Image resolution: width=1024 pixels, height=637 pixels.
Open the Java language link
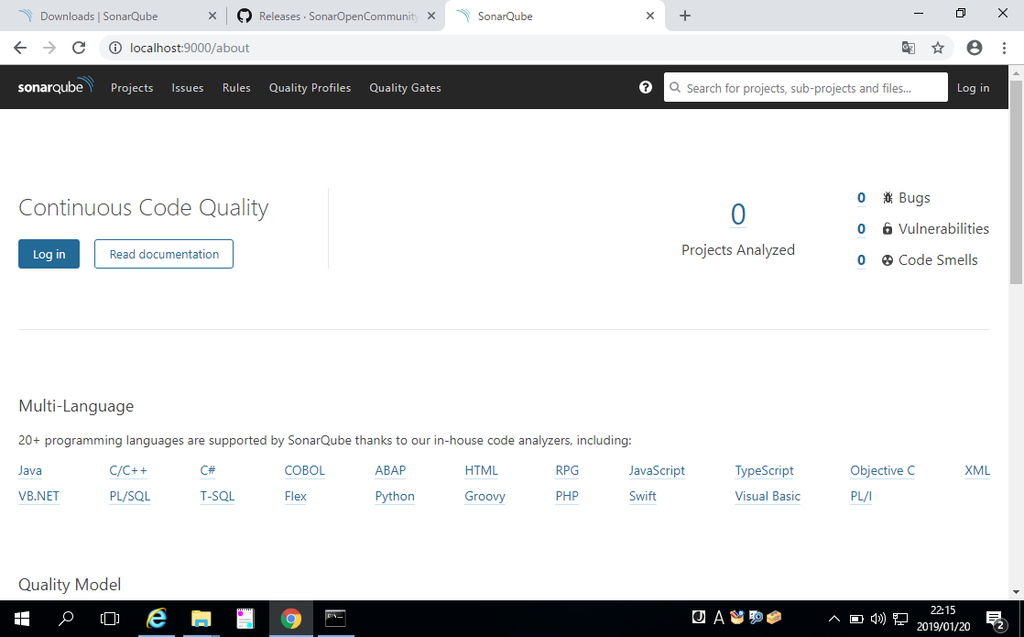click(30, 470)
